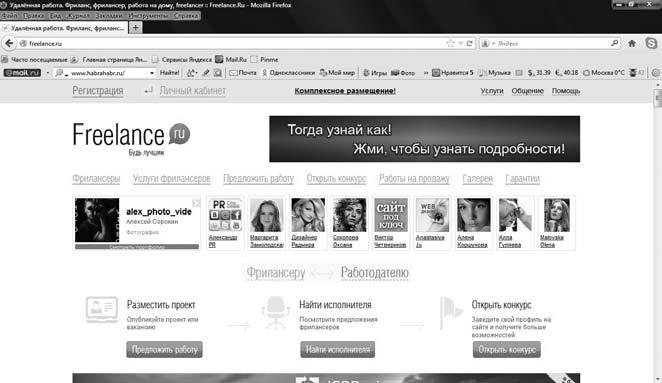Open the Помощь header link
Viewport: 662px width, 383px height.
pyautogui.click(x=566, y=91)
